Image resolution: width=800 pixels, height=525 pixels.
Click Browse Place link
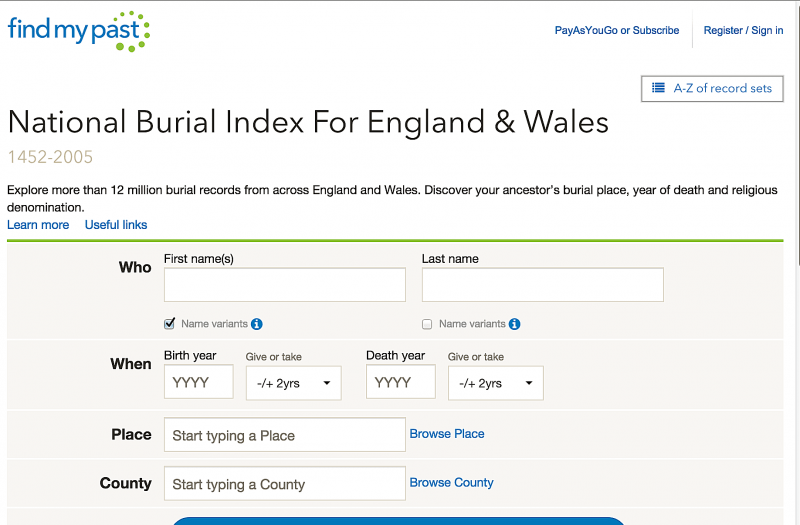[x=447, y=434]
